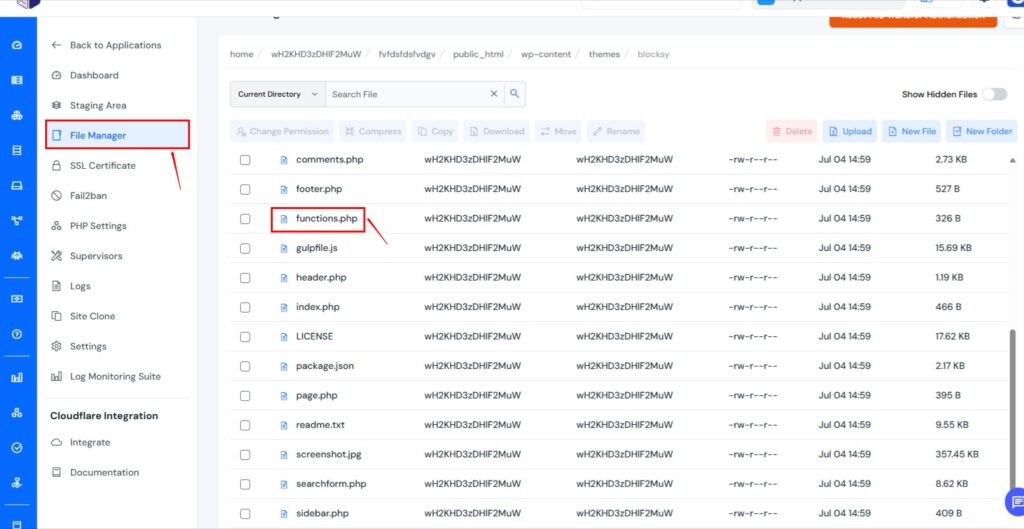Screen dimensions: 1024x529
Task: Click the fvfdsfdsfvdgv breadcrumb
Action: coord(407,54)
